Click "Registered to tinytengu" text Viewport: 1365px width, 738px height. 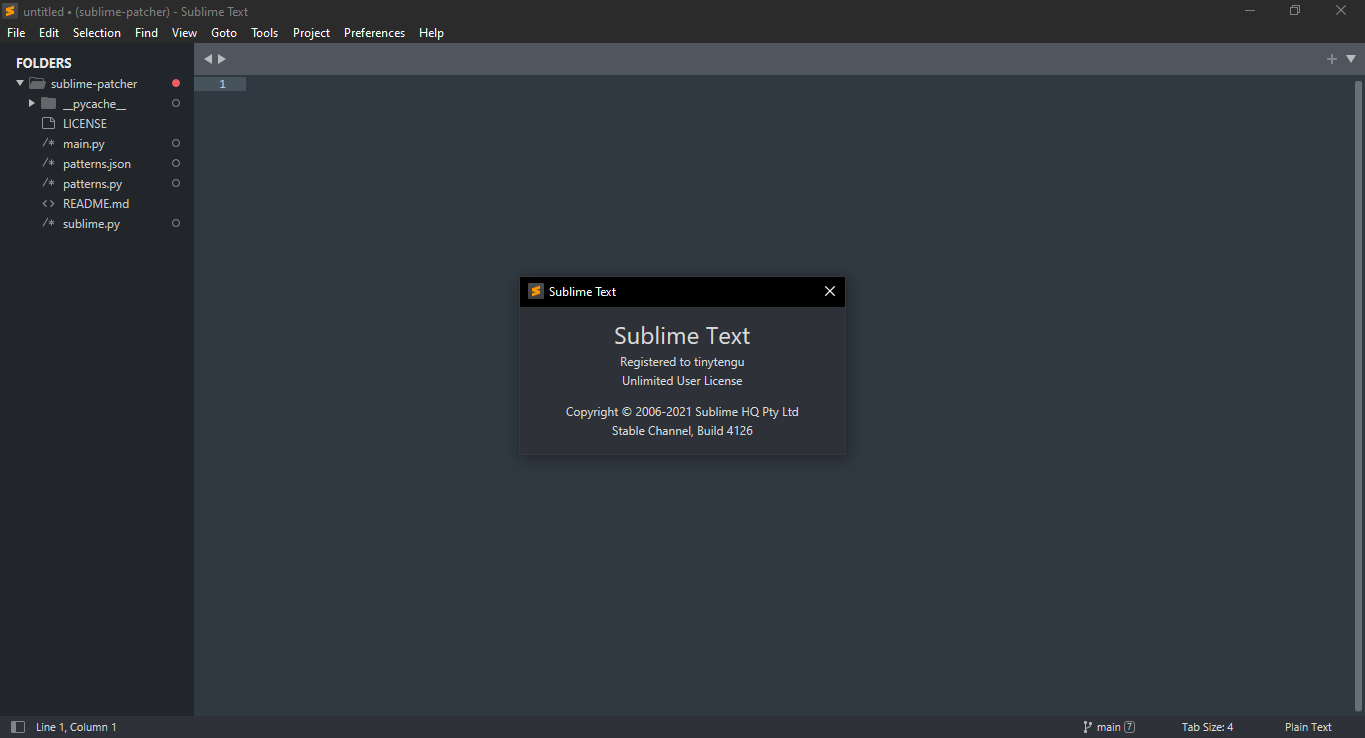pyautogui.click(x=682, y=361)
